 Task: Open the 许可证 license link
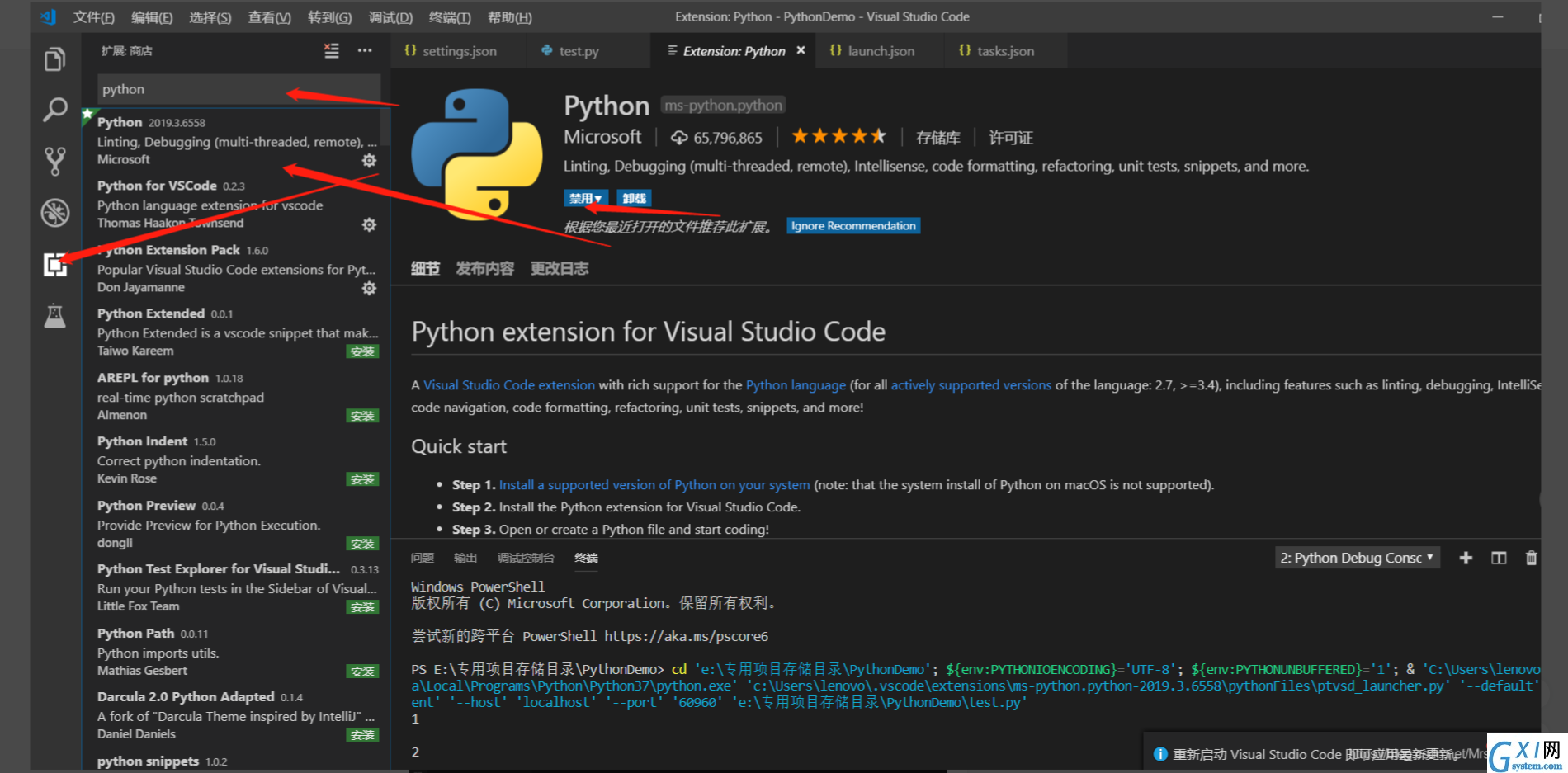tap(1011, 138)
